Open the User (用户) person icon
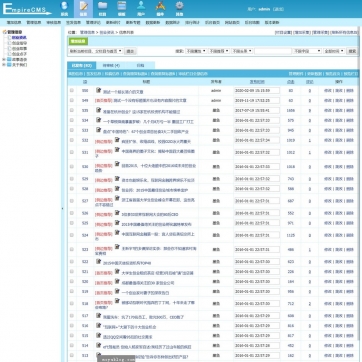362x362 pixels. coord(141,8)
